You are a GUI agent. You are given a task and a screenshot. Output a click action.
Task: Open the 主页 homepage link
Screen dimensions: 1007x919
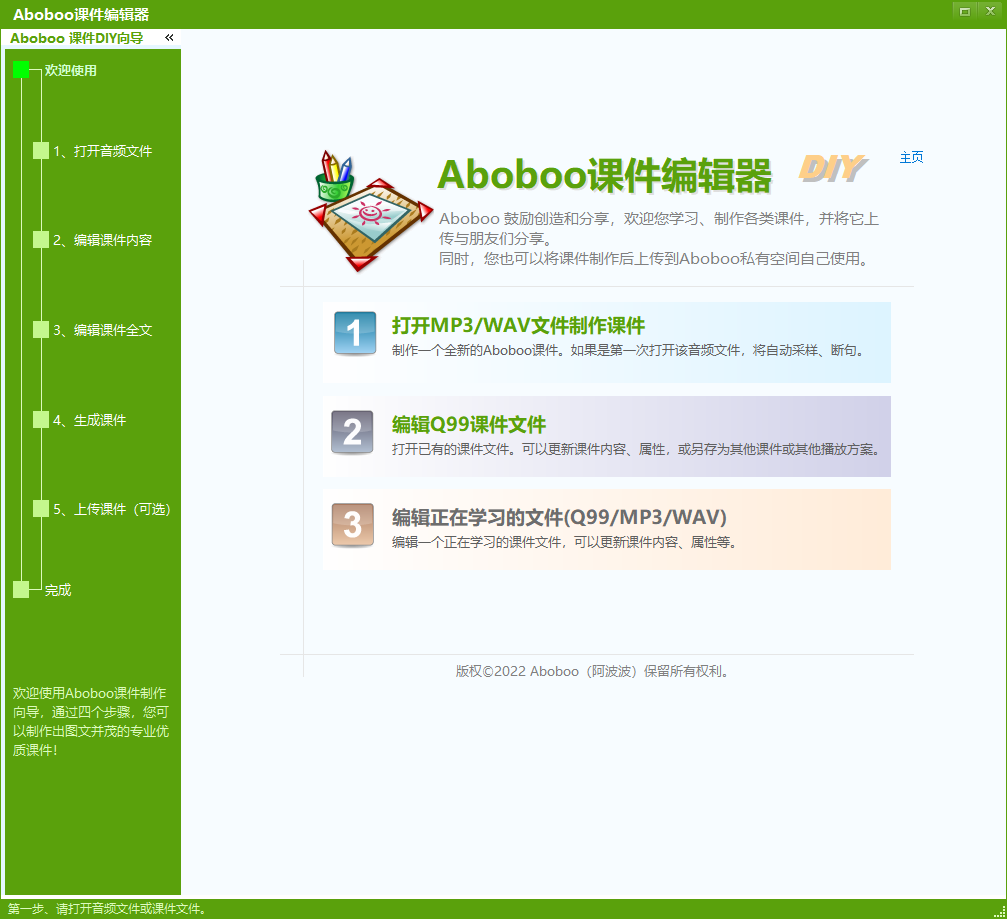click(911, 157)
